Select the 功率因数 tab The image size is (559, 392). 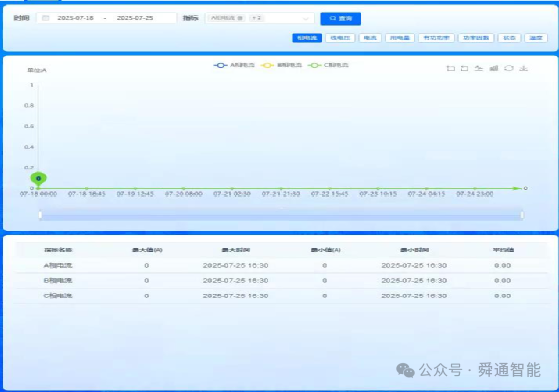476,38
